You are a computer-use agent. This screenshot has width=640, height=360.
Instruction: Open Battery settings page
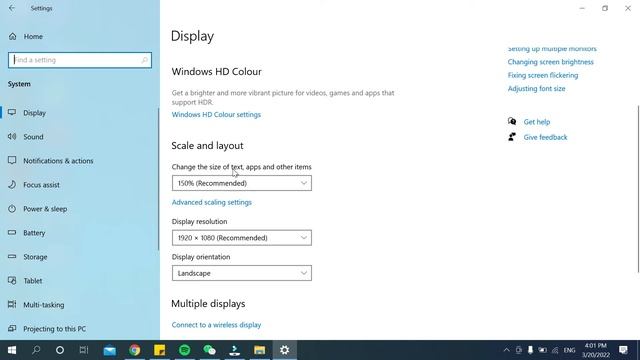pyautogui.click(x=34, y=233)
